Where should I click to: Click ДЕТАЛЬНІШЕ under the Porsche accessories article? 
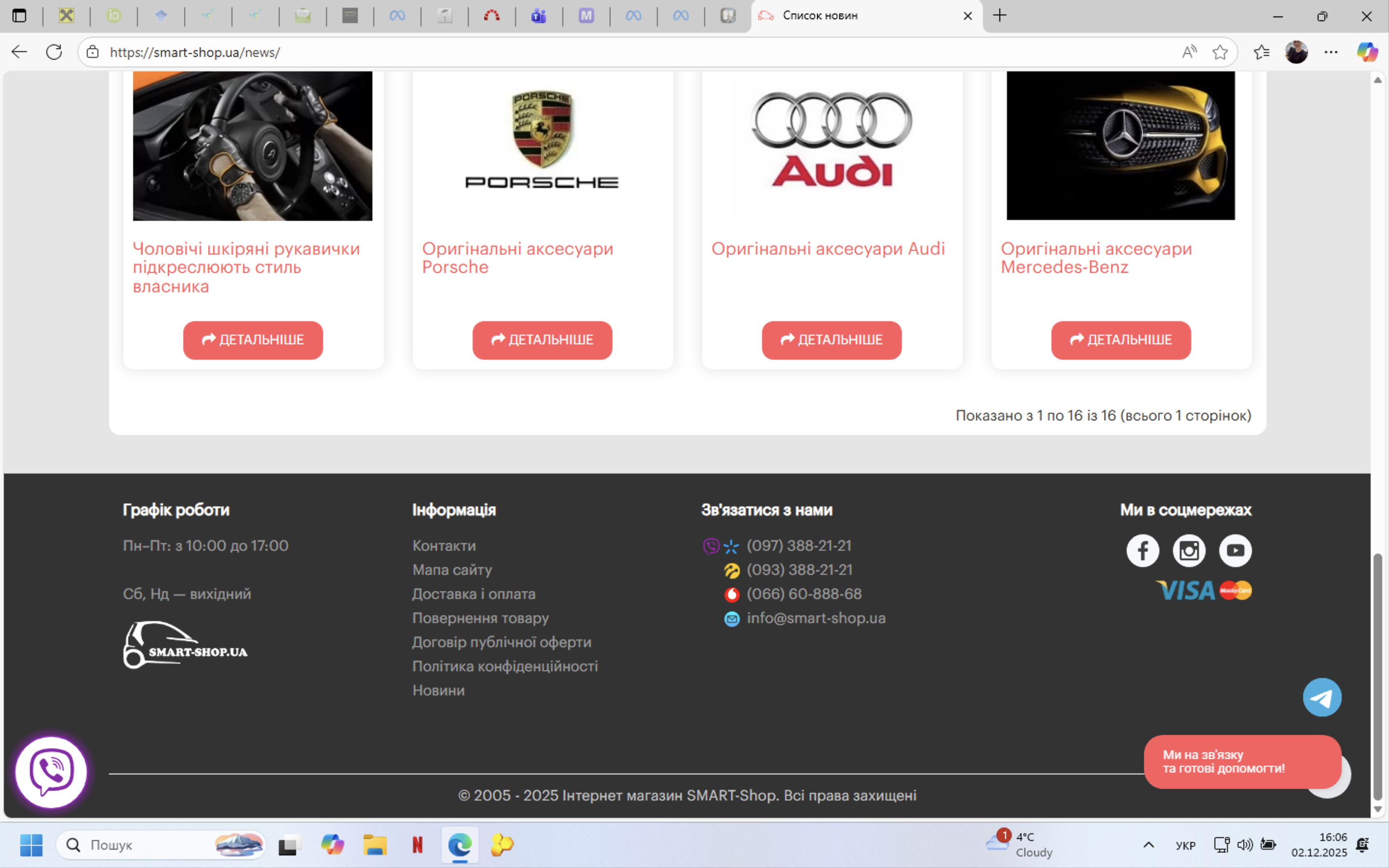tap(542, 340)
